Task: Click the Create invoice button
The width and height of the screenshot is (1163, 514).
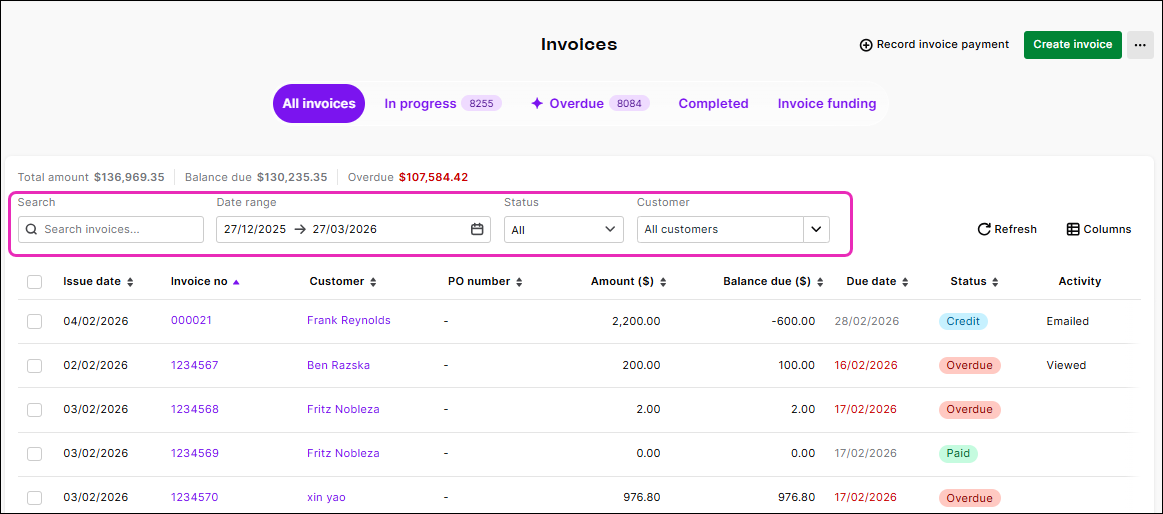Action: click(1073, 45)
